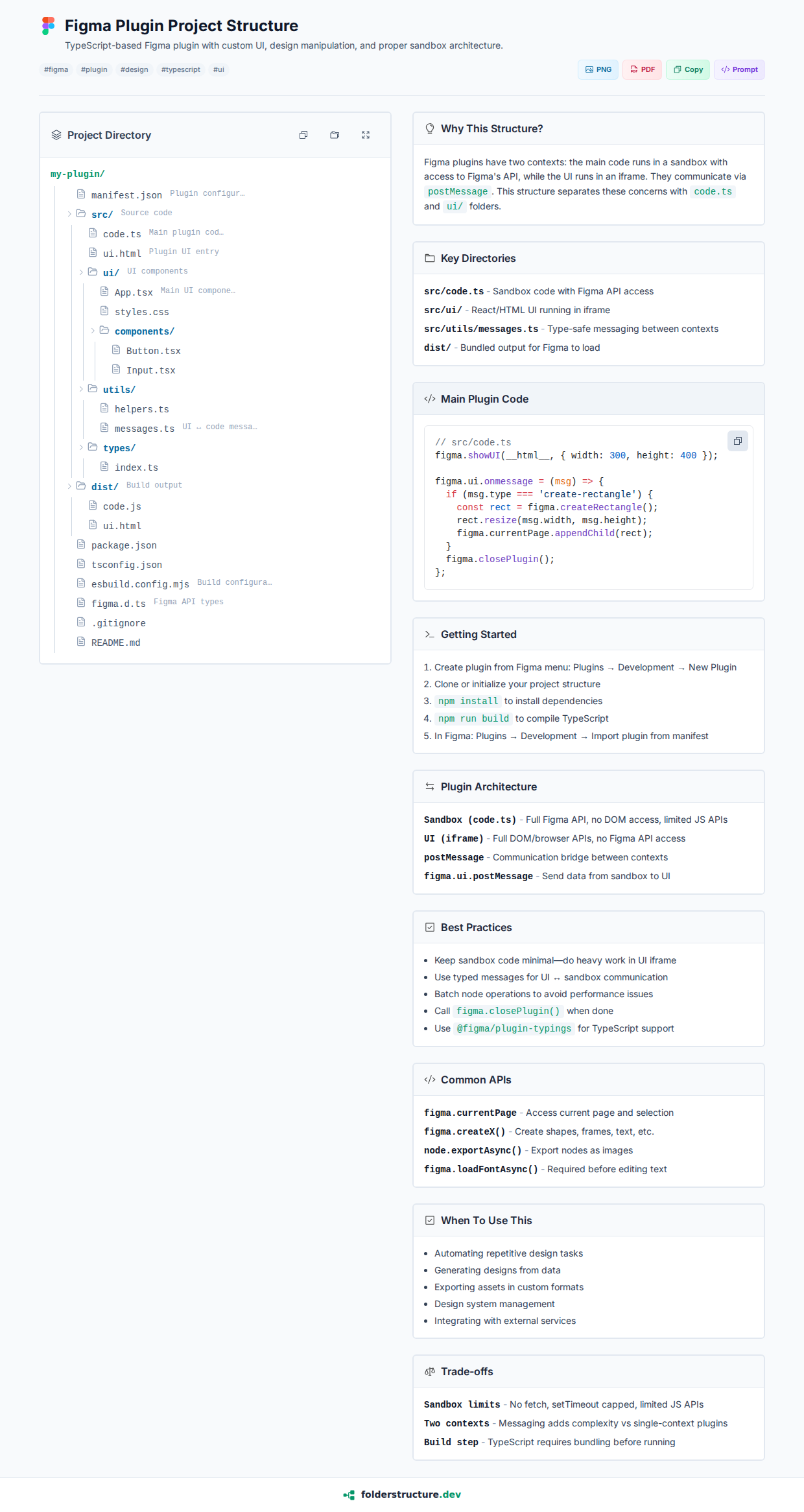
Task: Copy the Main Plugin Code snippet
Action: pyautogui.click(x=737, y=442)
